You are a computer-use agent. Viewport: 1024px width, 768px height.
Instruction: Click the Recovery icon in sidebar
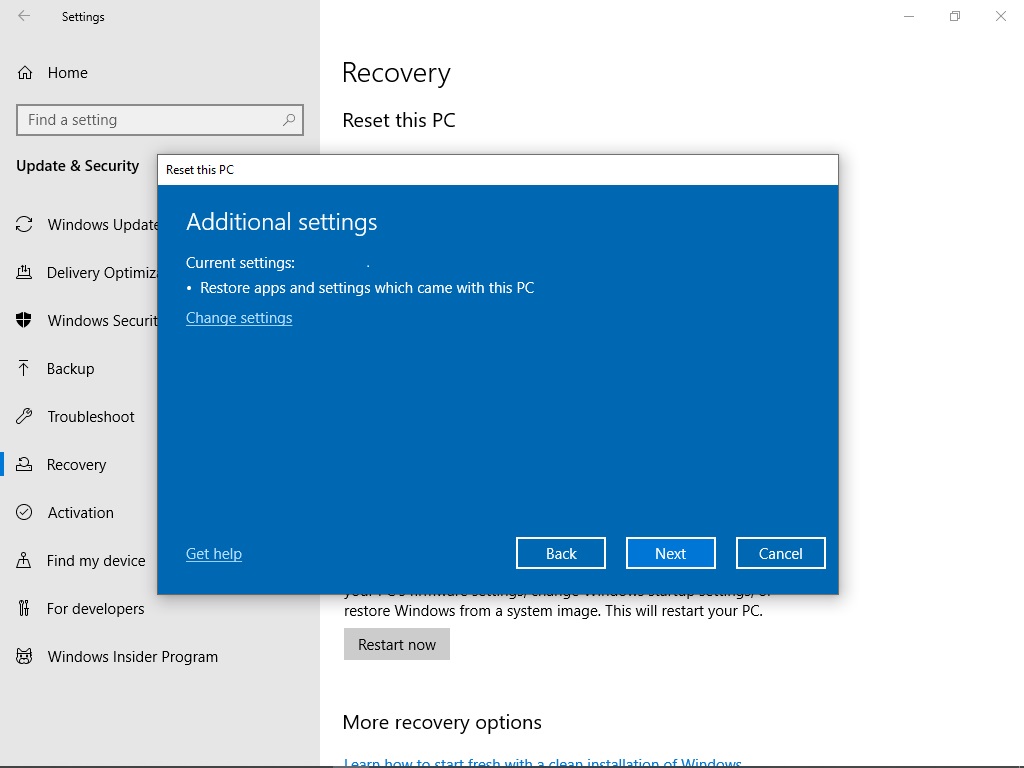click(x=24, y=464)
